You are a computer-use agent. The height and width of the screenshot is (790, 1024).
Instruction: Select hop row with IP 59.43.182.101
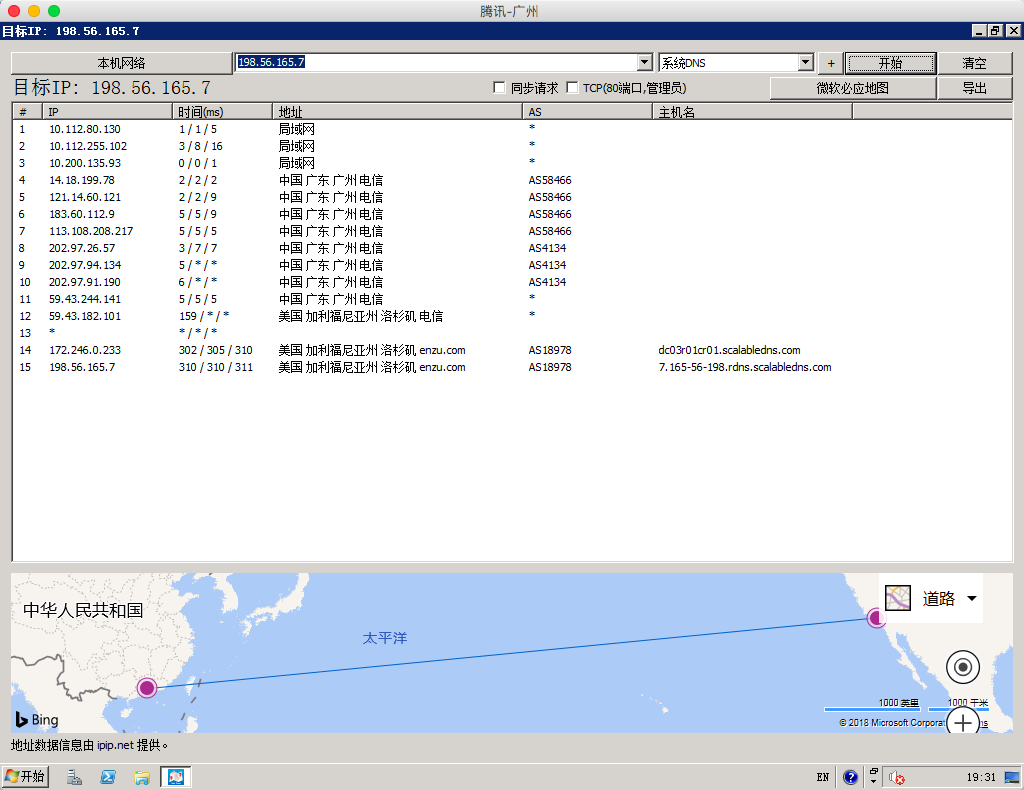512,316
